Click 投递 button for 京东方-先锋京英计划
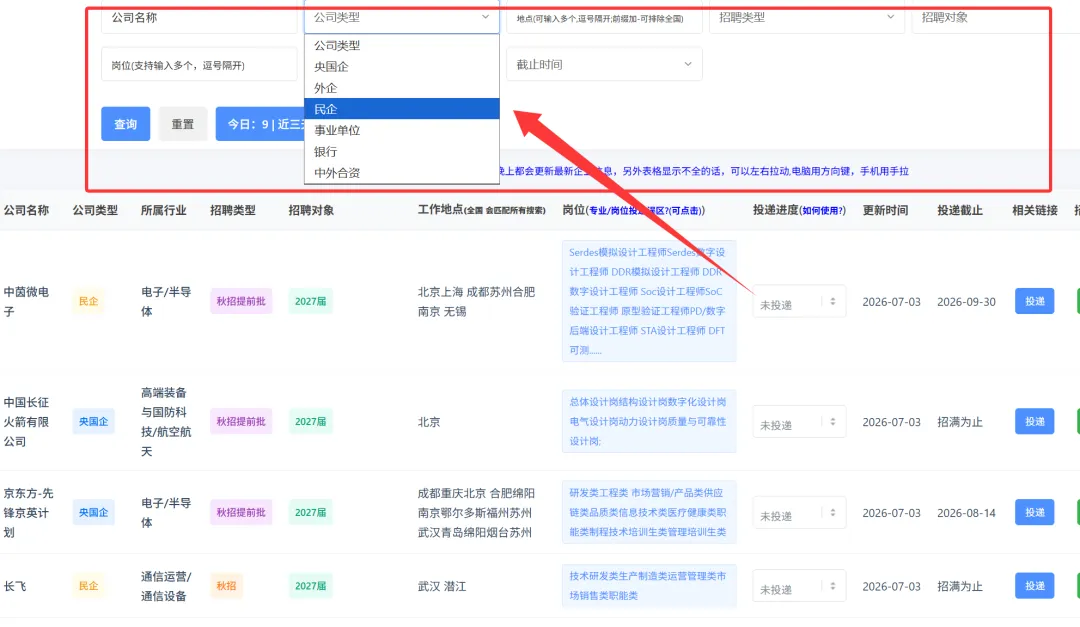 click(1035, 512)
